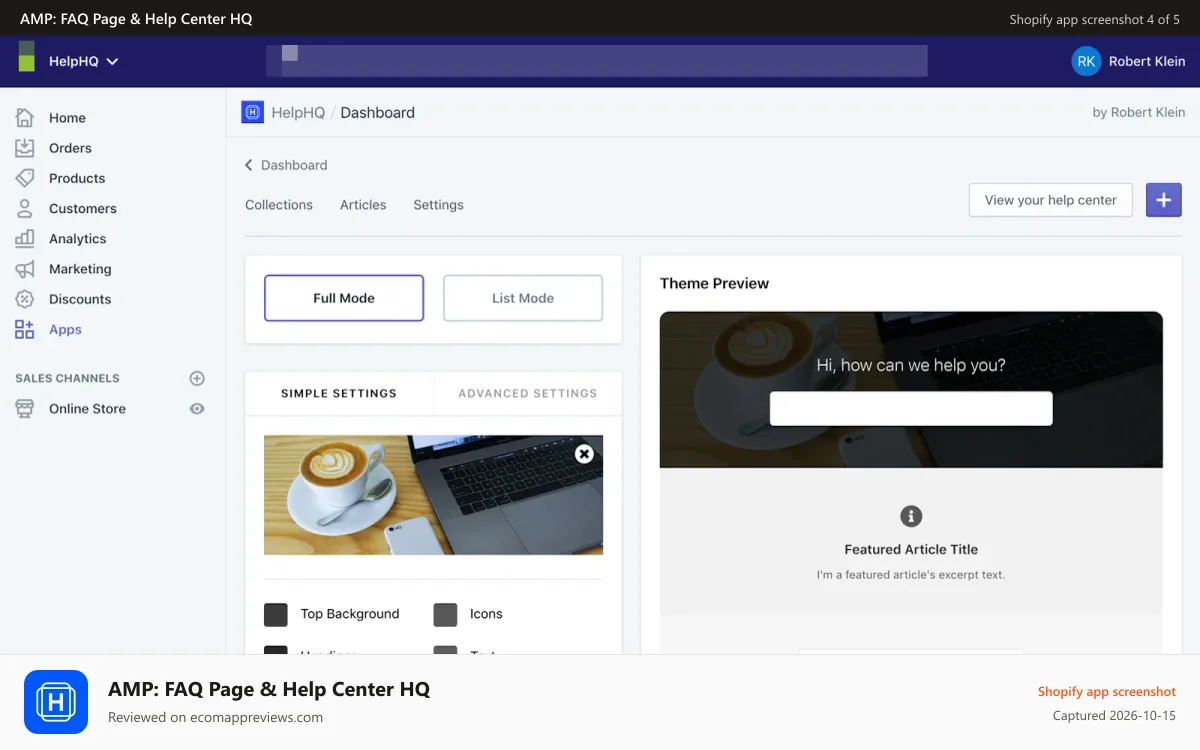Pick the Top Background color swatch
1200x750 pixels.
pos(276,614)
